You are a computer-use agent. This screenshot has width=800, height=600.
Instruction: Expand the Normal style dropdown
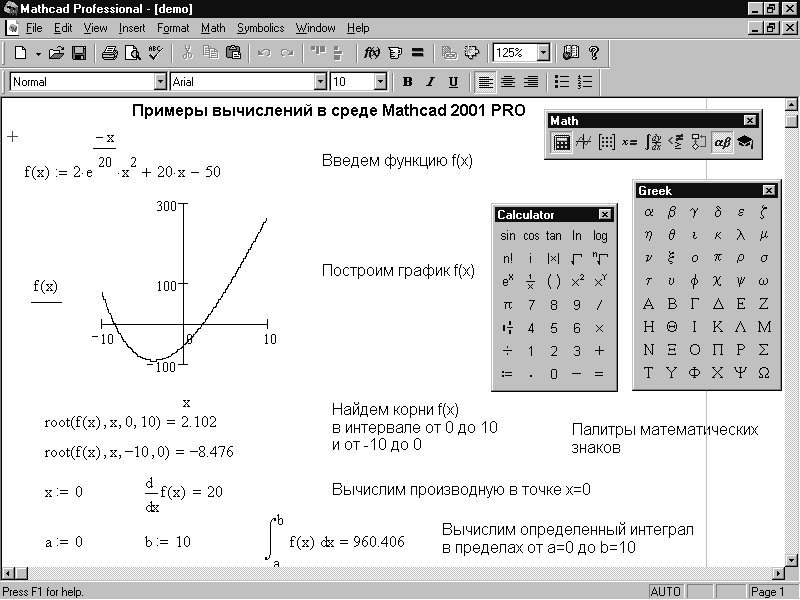(x=160, y=82)
